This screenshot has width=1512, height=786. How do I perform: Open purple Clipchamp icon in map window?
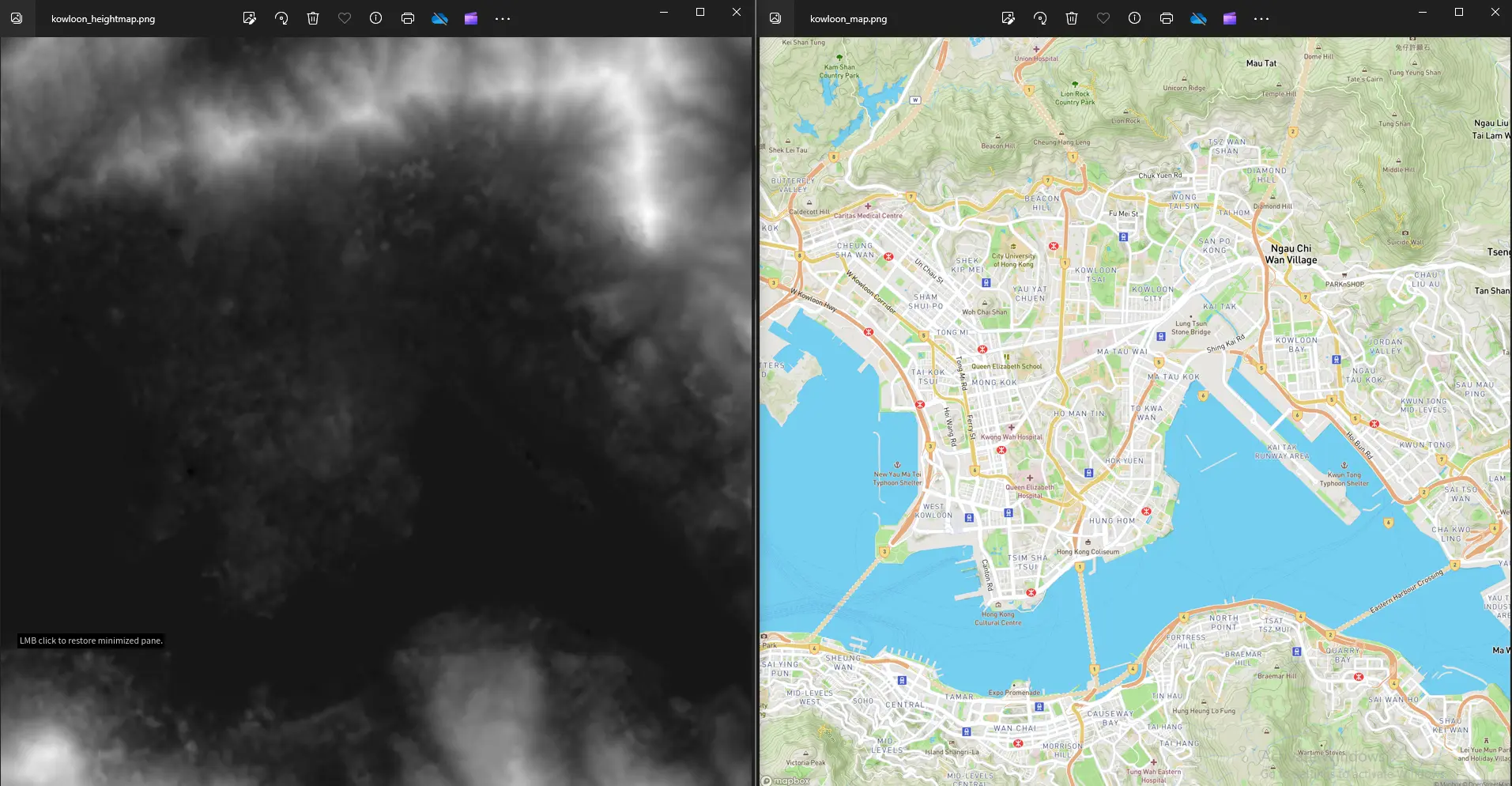tap(1230, 18)
